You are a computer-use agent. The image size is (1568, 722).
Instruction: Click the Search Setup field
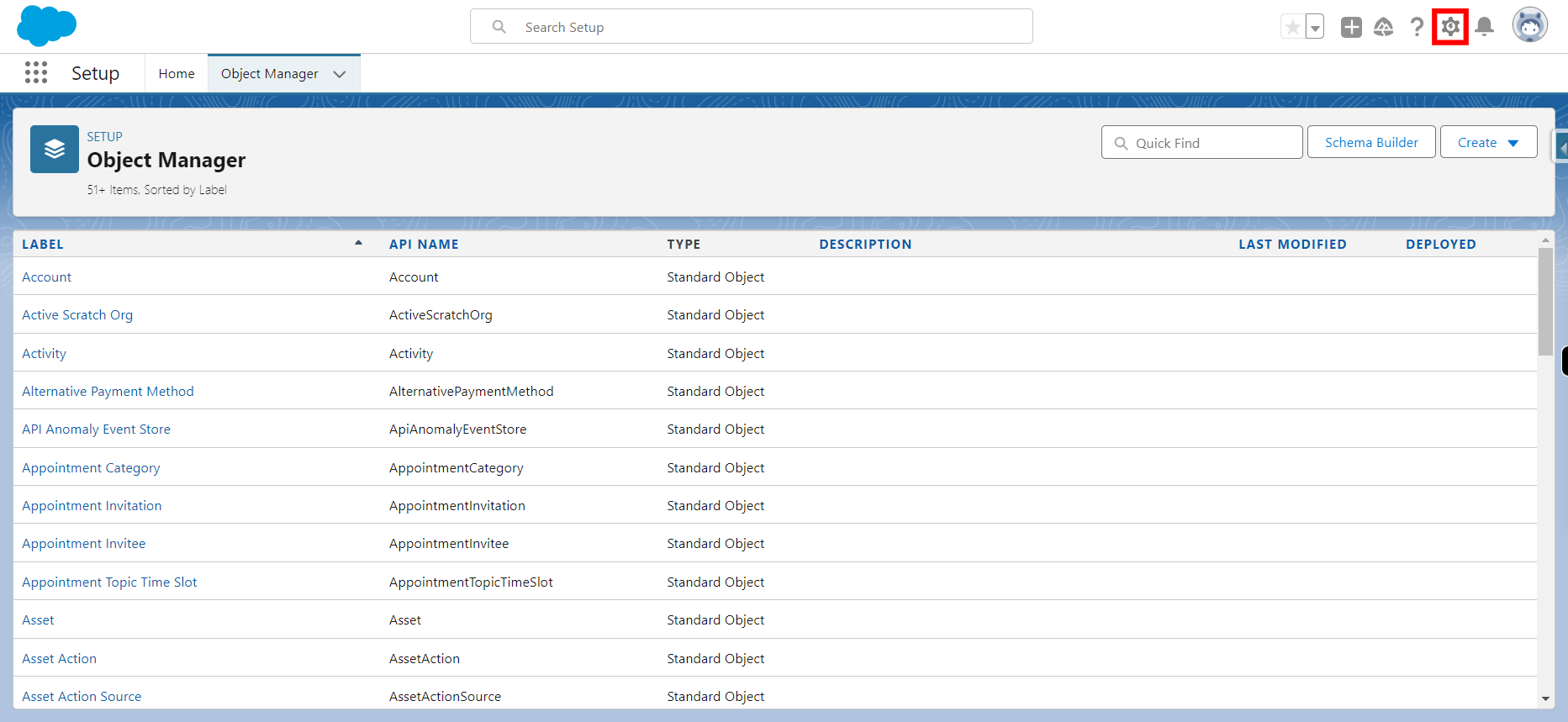coord(752,27)
